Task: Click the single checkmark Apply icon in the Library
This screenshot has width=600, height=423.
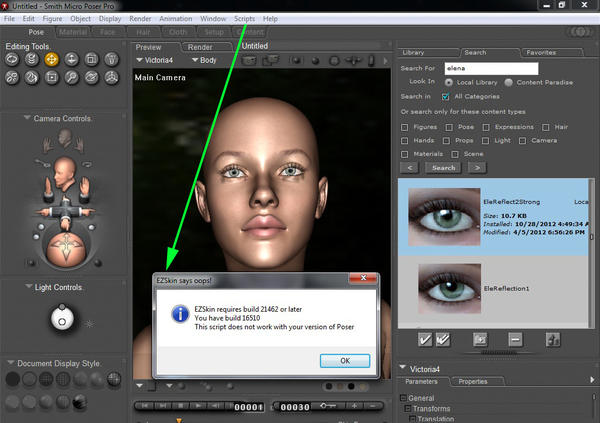Action: click(x=425, y=339)
